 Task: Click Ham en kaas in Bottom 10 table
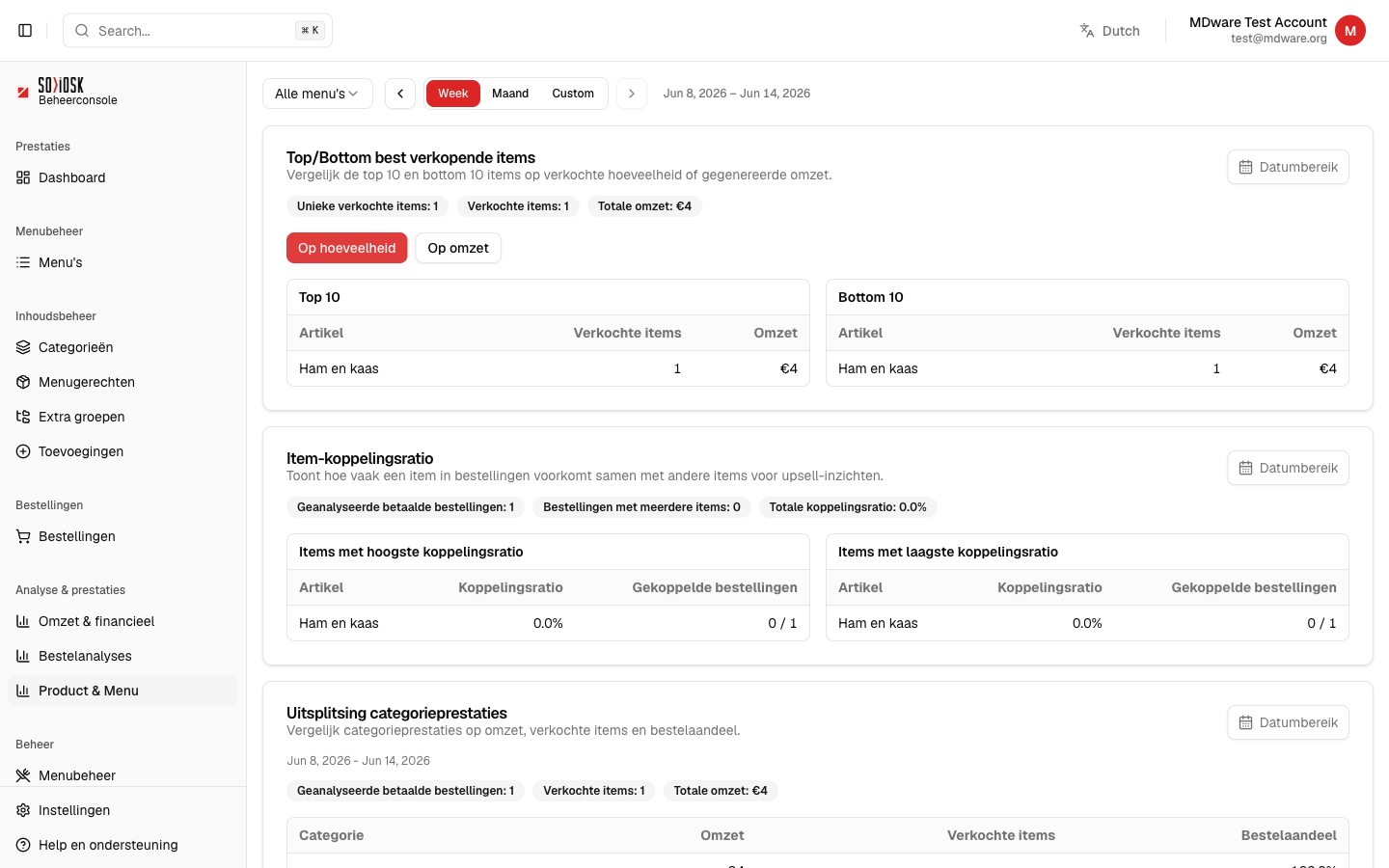[x=878, y=368]
